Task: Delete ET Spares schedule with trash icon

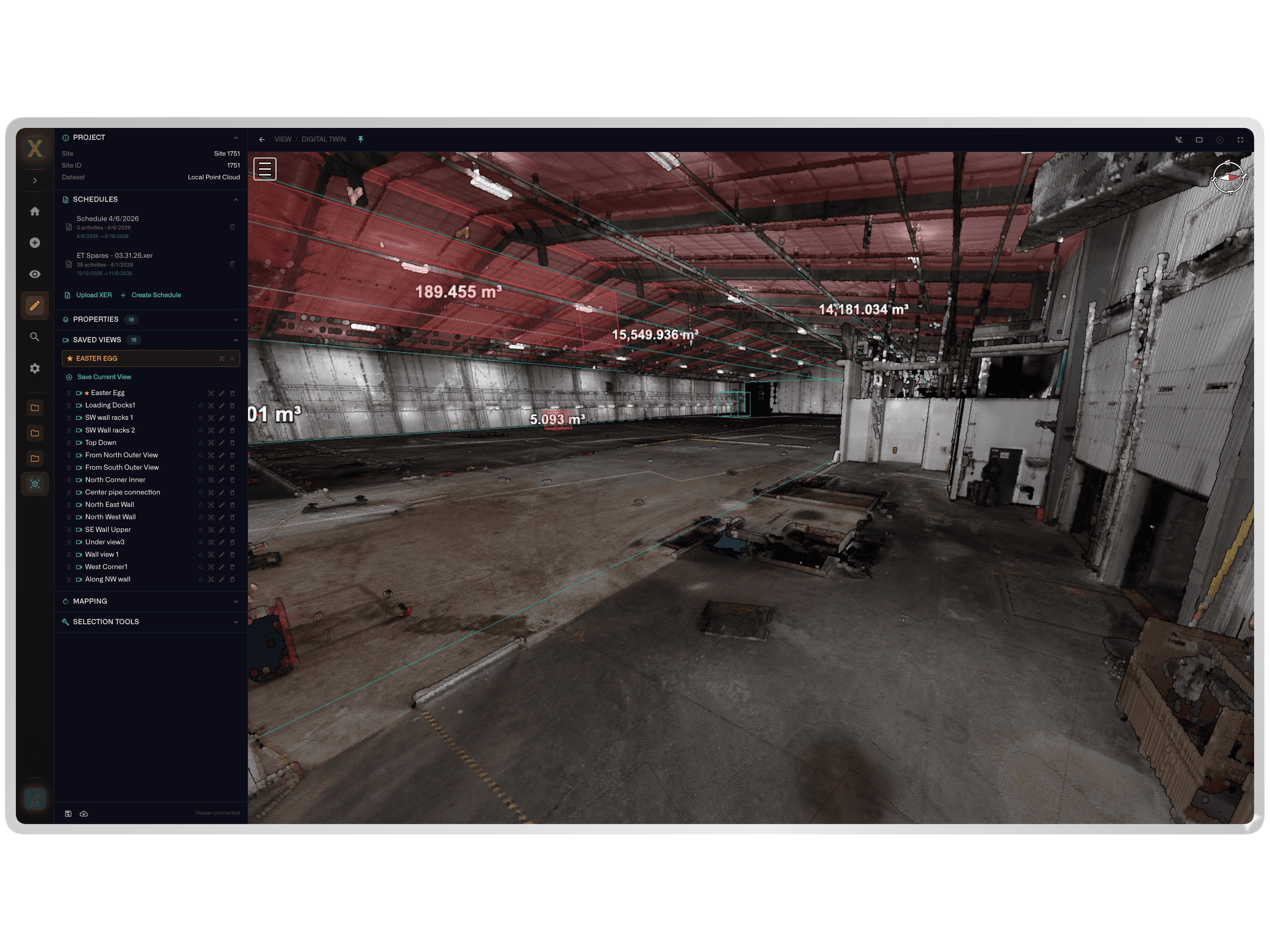Action: (232, 264)
